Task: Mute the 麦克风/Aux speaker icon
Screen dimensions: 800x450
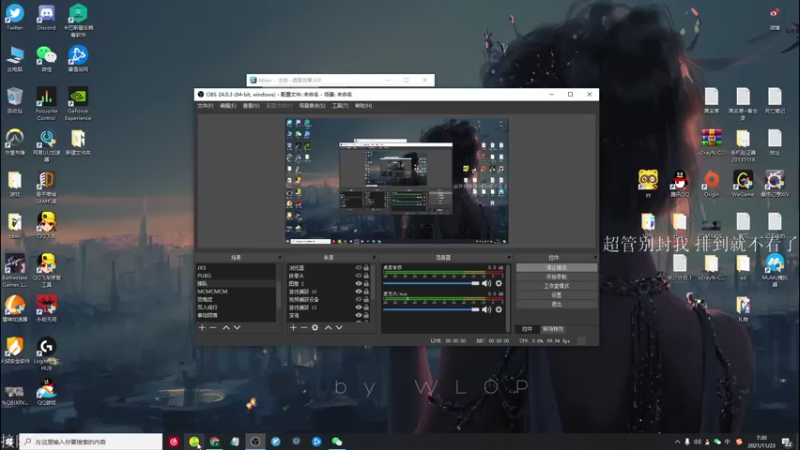Action: pos(486,310)
